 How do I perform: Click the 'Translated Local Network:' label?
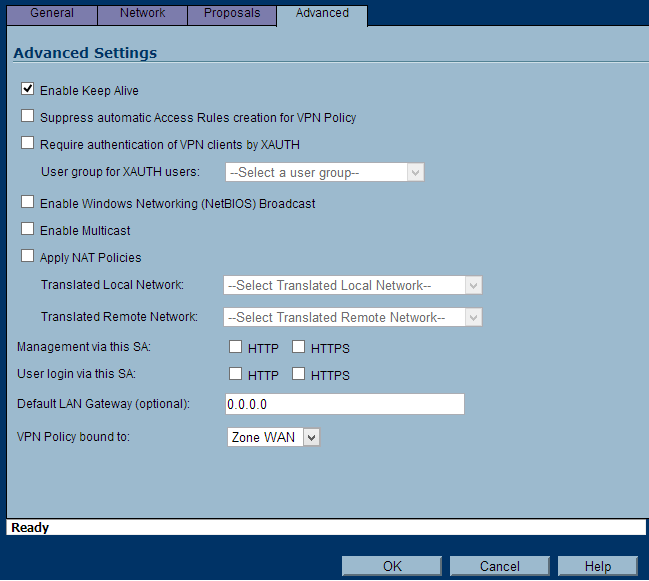[x=112, y=285]
